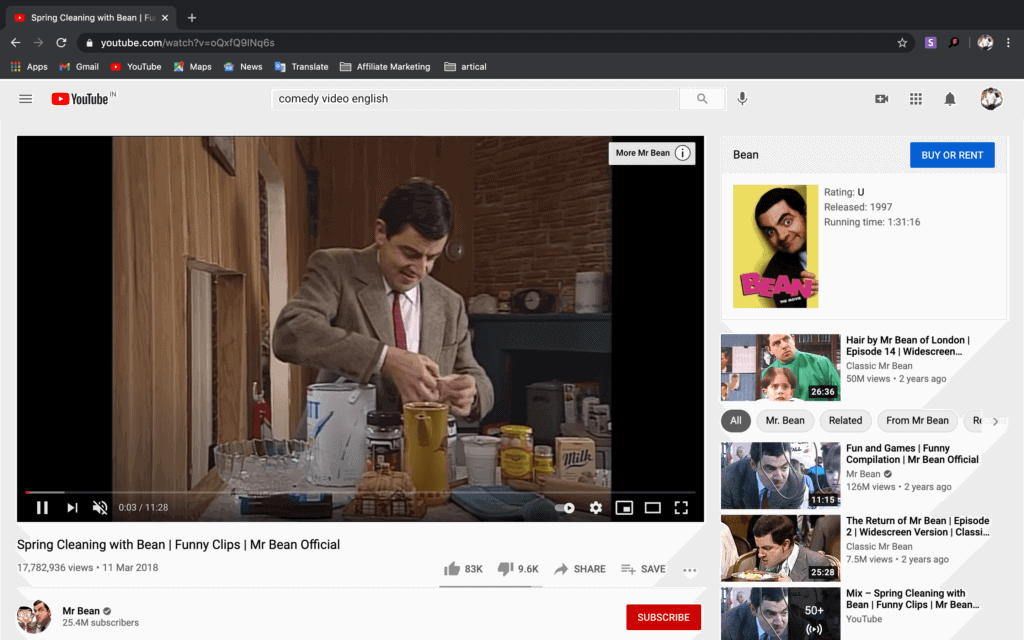Viewport: 1024px width, 640px height.
Task: Click the video progress bar
Action: [360, 492]
